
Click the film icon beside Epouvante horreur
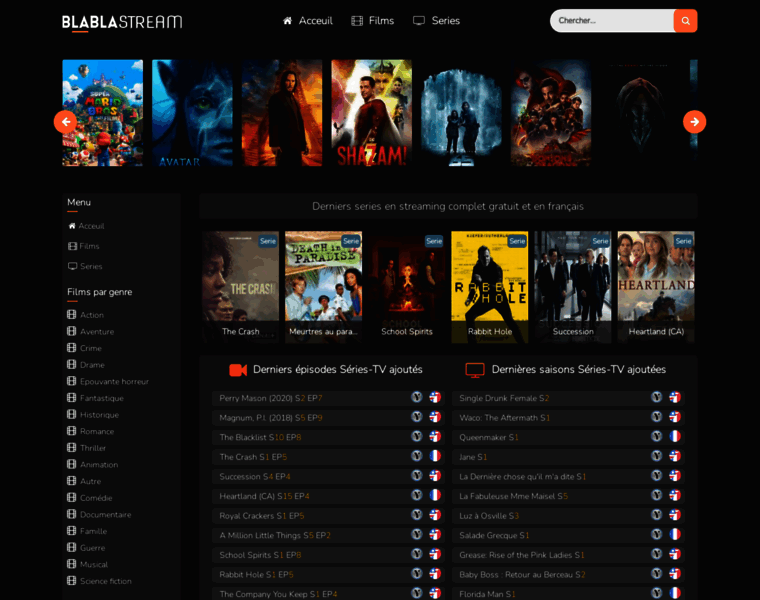72,381
